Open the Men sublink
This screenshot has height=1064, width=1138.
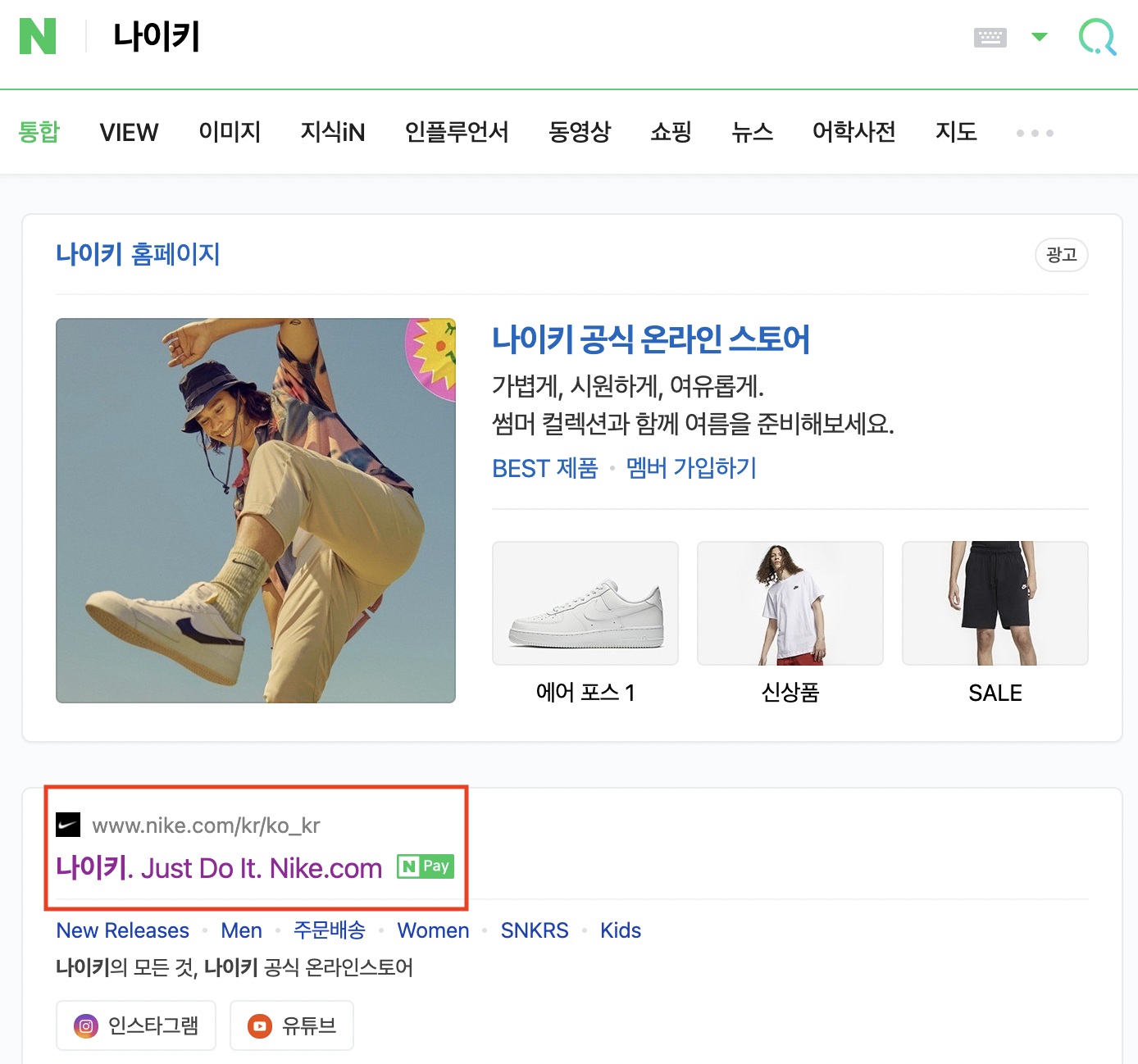click(242, 930)
